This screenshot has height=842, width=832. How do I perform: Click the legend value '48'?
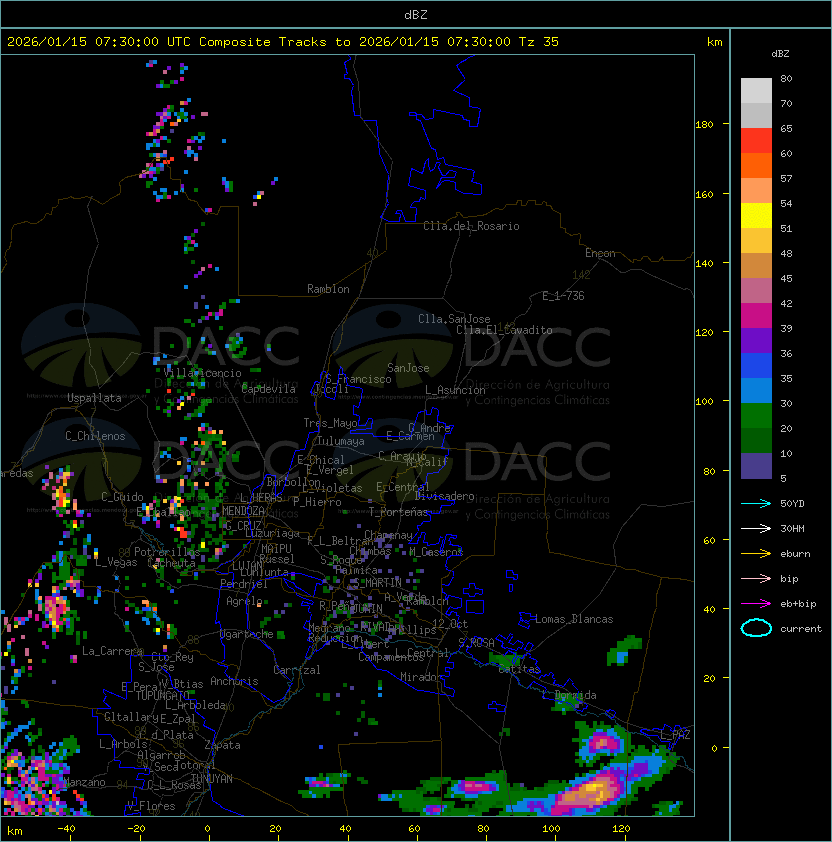point(786,253)
